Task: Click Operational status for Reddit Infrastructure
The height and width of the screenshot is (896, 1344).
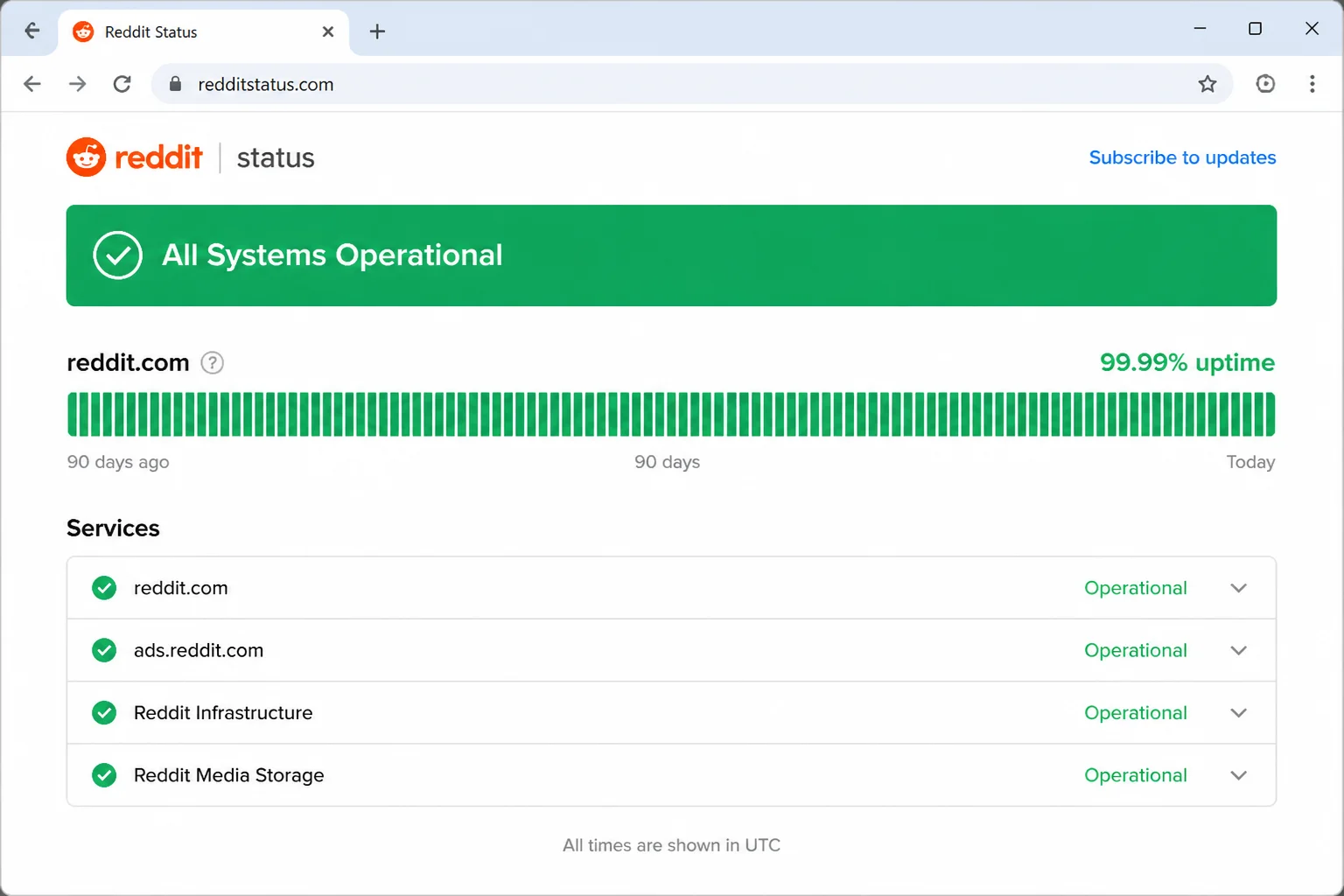Action: tap(1136, 712)
